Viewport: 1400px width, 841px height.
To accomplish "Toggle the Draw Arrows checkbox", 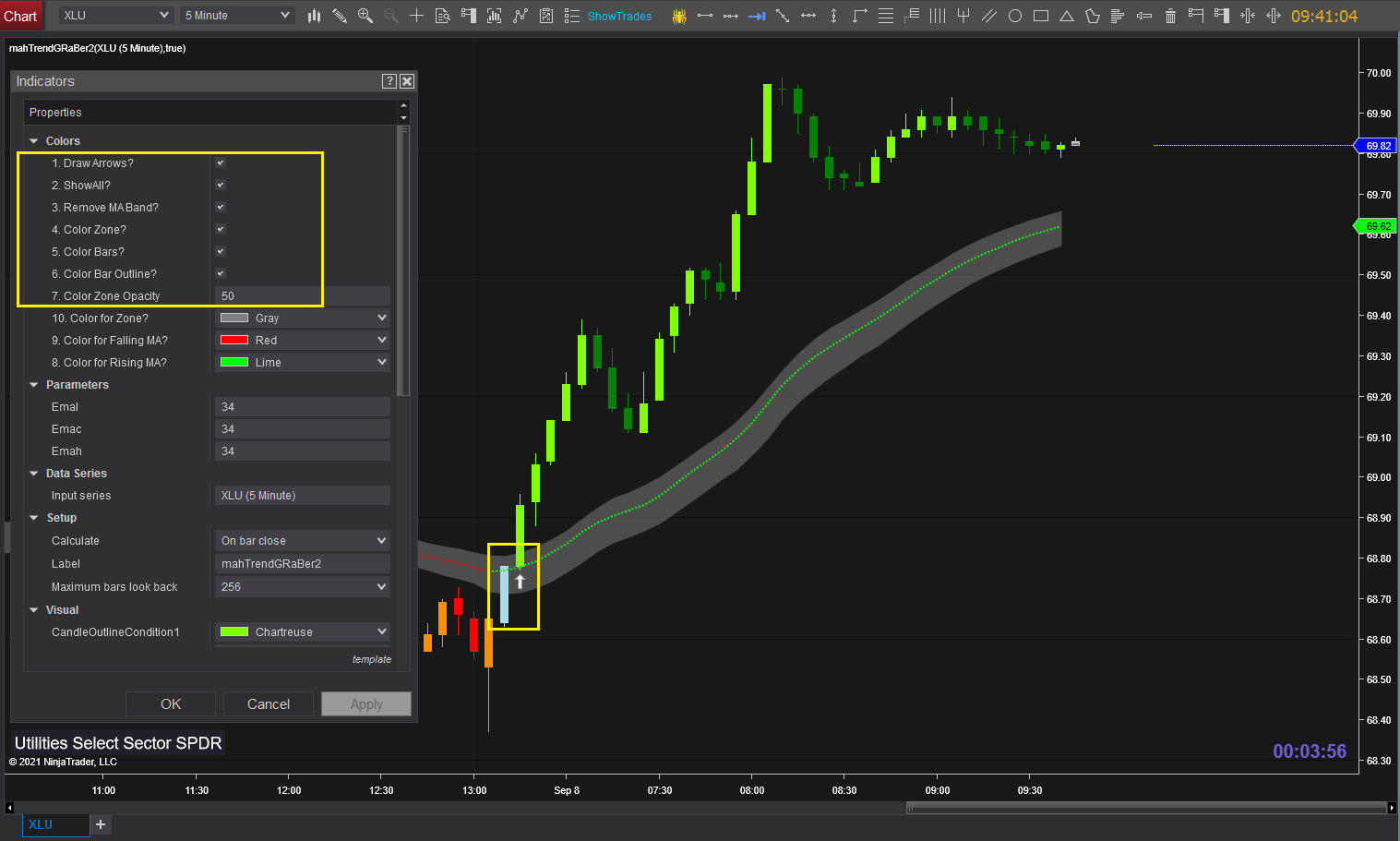I will [221, 163].
